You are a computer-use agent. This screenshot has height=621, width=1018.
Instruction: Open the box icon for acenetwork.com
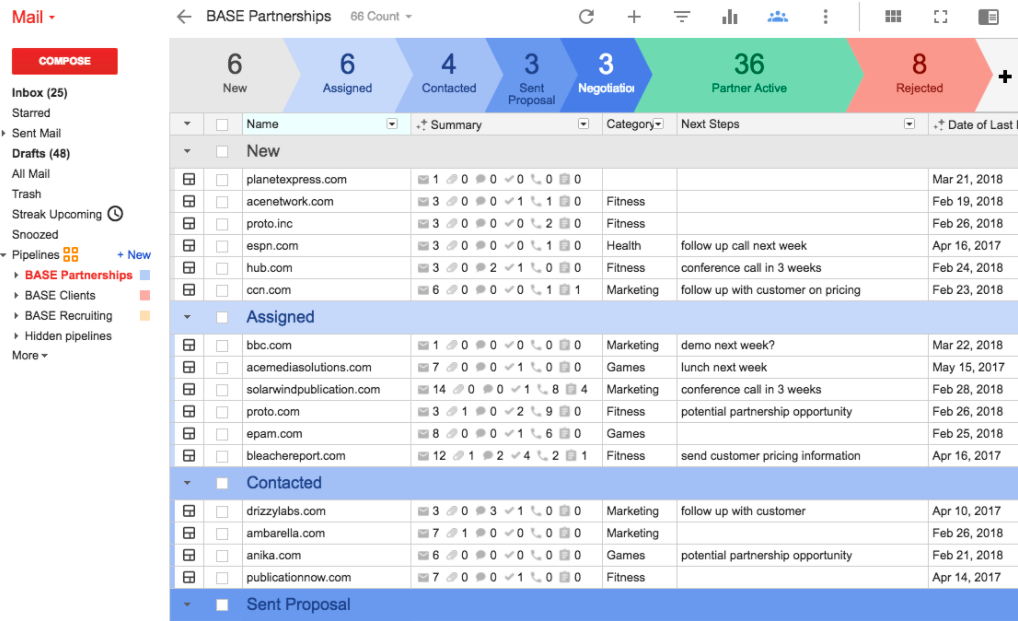click(189, 201)
